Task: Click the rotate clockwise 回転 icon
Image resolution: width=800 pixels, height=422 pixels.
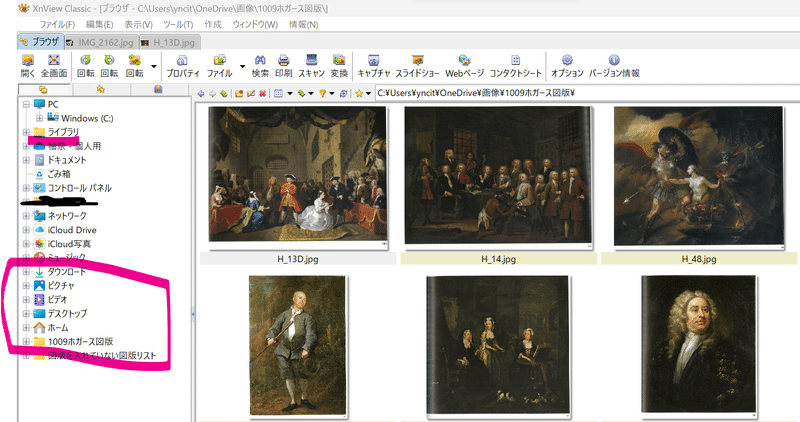Action: (x=109, y=66)
